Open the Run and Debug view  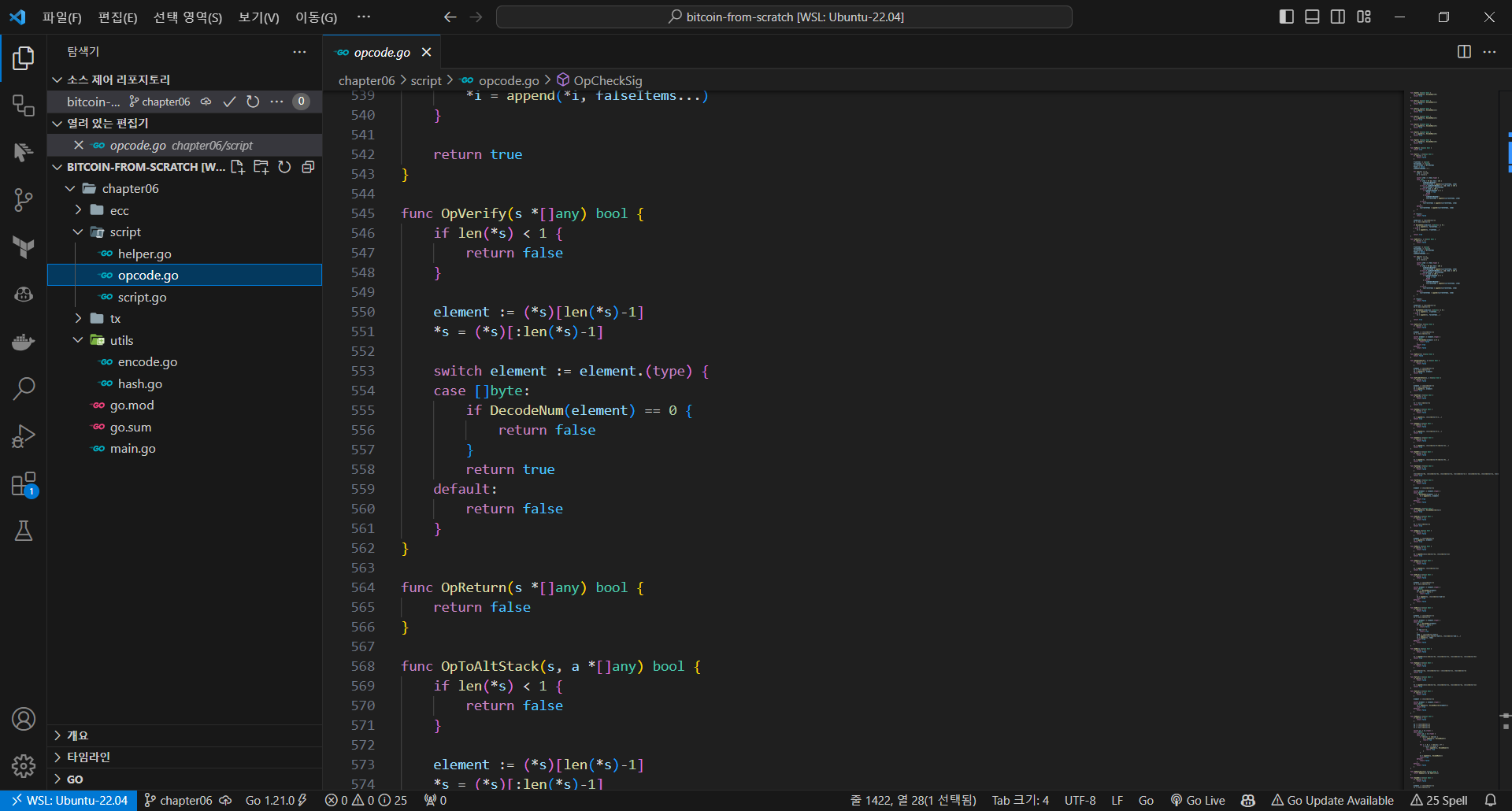point(24,435)
